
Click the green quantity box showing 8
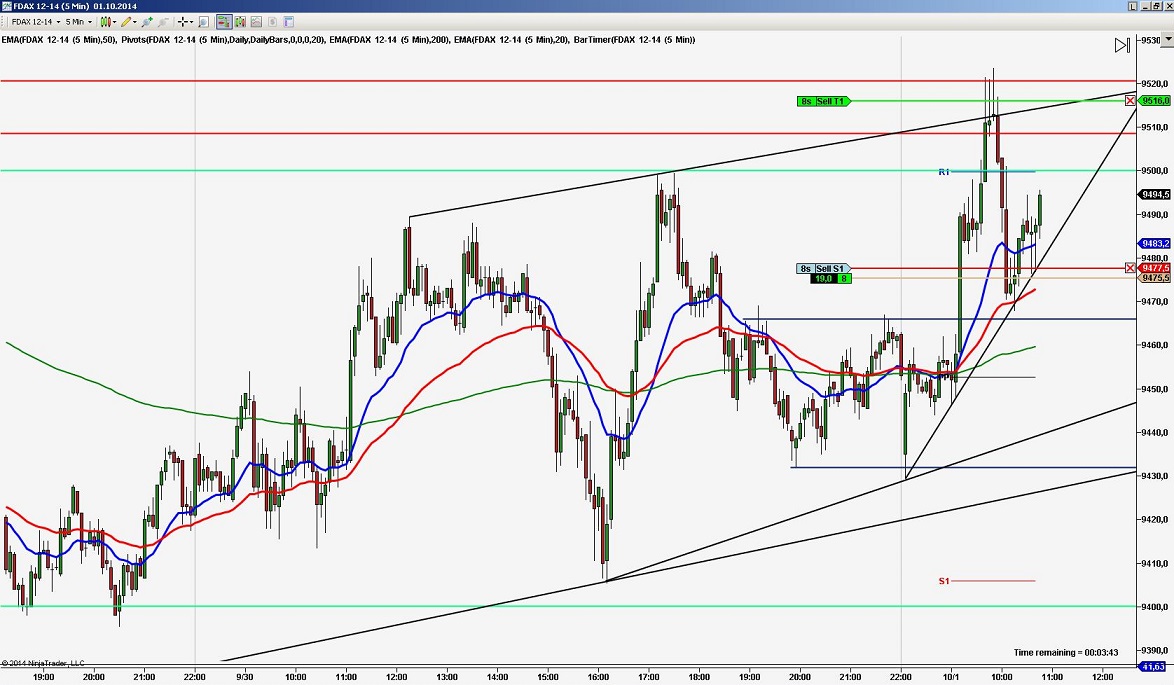(842, 278)
